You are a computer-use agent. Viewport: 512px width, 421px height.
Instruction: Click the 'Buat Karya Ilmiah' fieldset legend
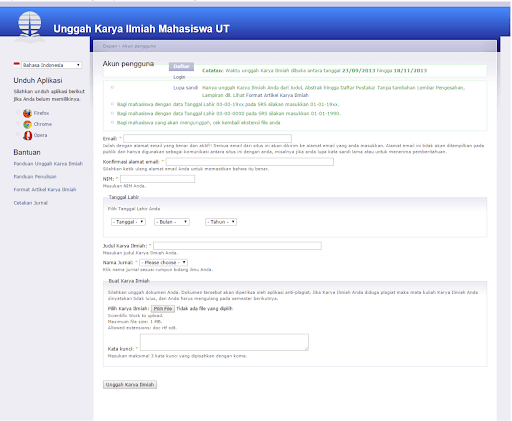[x=129, y=281]
